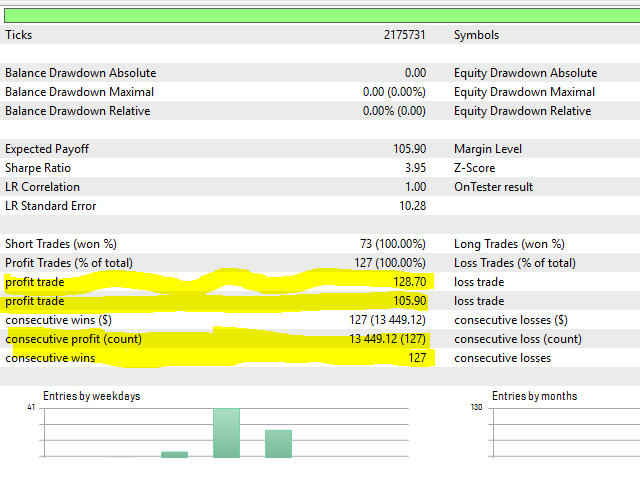Click the Entries by months chart title
This screenshot has width=640, height=480.
click(534, 396)
